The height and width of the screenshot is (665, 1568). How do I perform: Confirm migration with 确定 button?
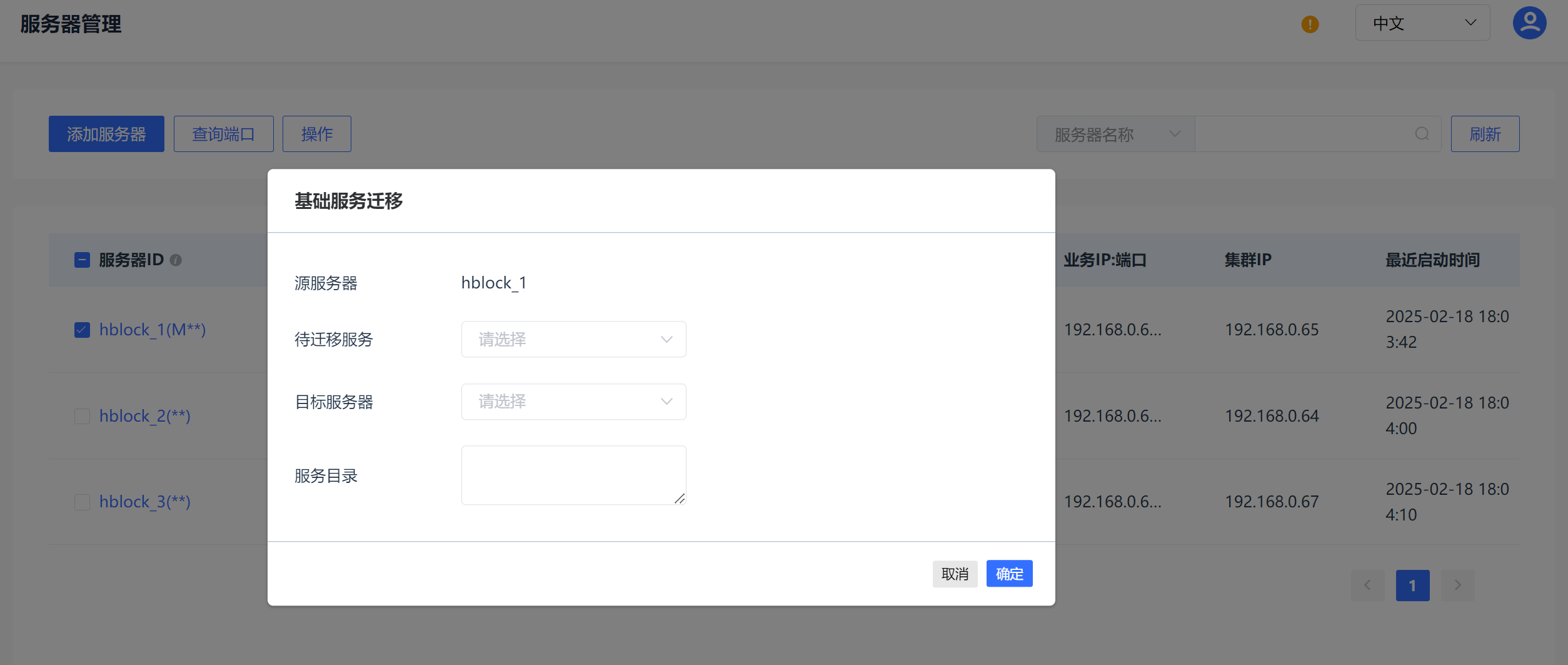coord(1009,574)
